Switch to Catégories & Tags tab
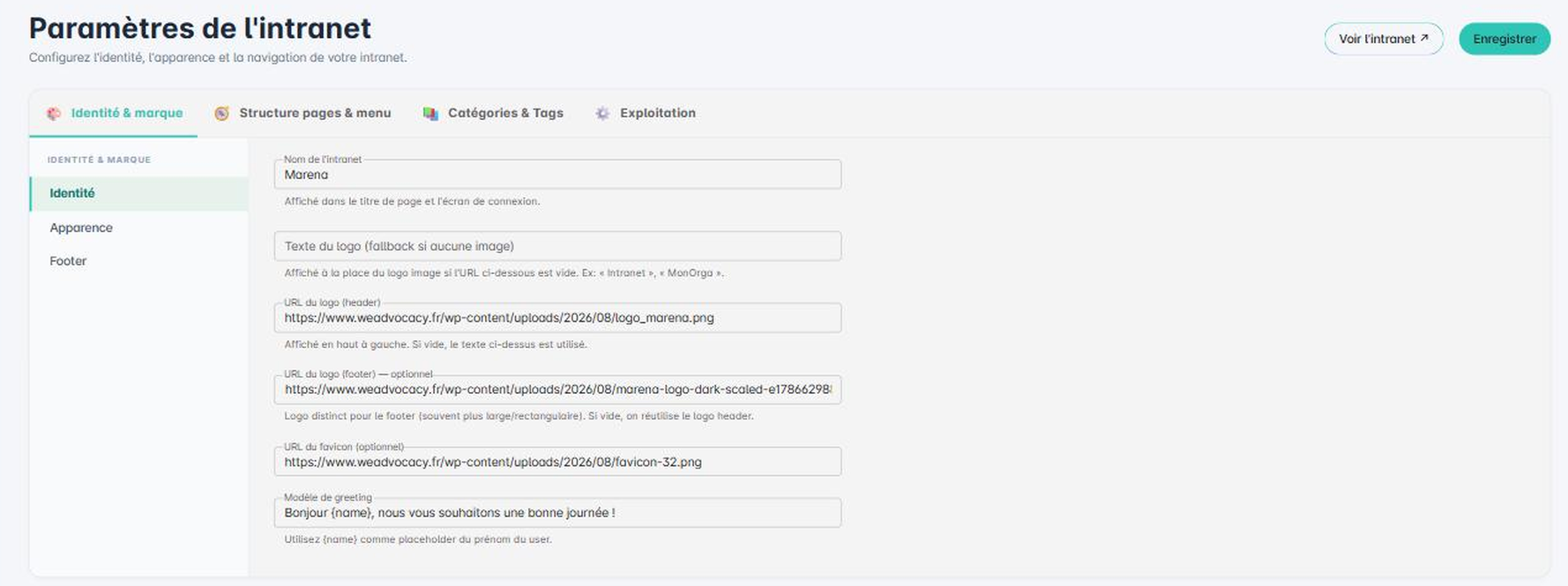This screenshot has width=1568, height=586. 493,114
